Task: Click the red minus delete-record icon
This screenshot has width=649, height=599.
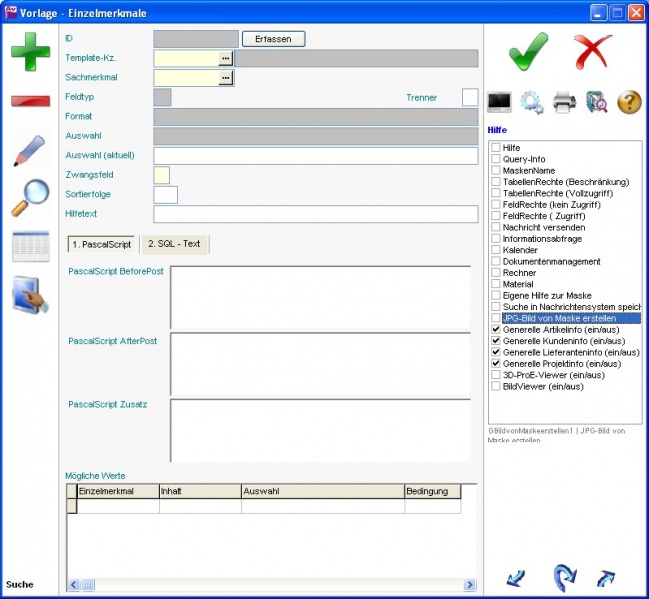Action: 30,101
